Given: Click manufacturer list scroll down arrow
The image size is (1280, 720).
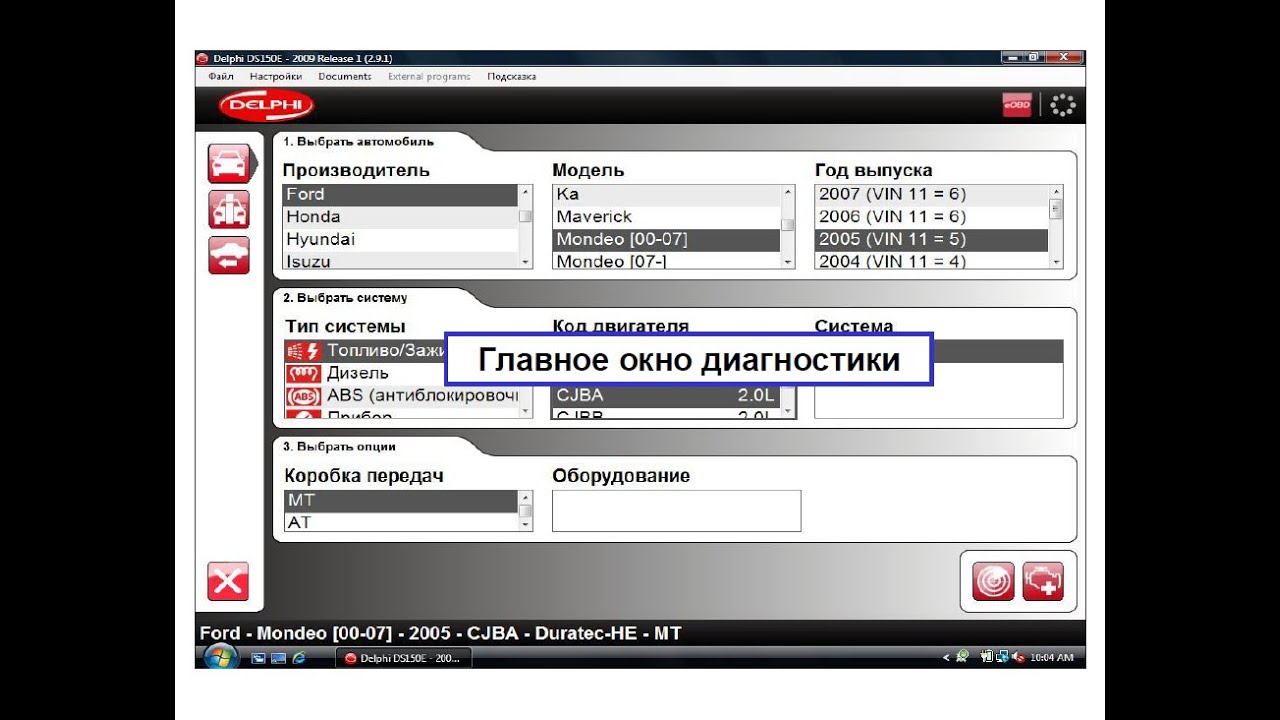Looking at the screenshot, I should pyautogui.click(x=526, y=262).
